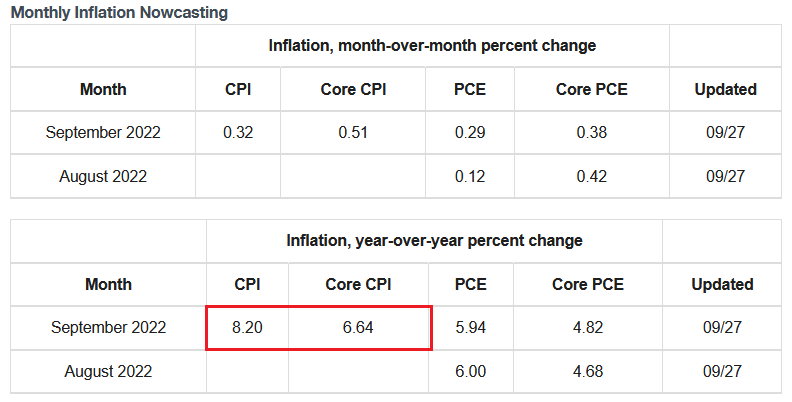Click the 4.68 August Core PCE value
The width and height of the screenshot is (792, 402).
[x=588, y=371]
